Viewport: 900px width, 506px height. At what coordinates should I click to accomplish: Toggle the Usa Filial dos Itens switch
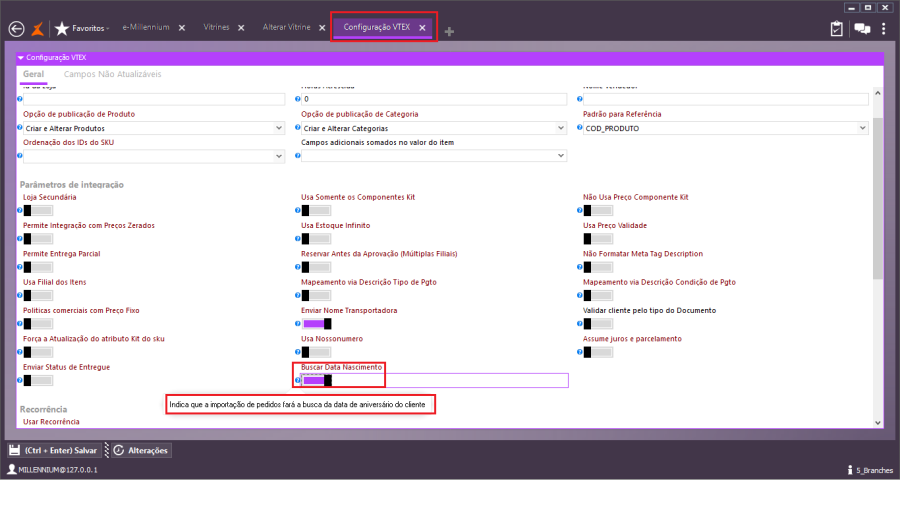[x=38, y=295]
